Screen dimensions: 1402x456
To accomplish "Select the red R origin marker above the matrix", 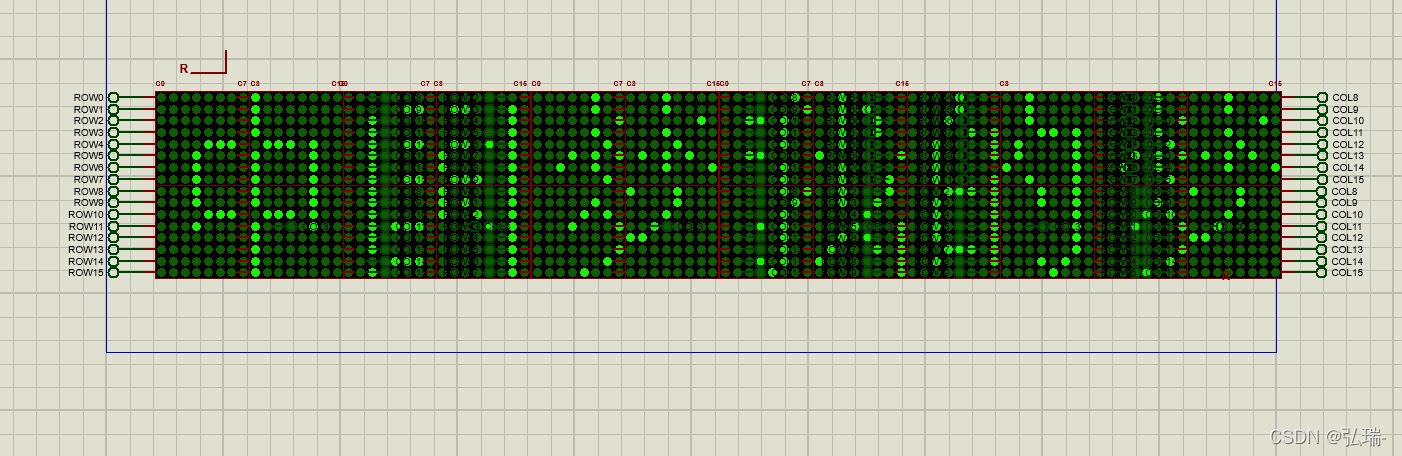I will [184, 68].
